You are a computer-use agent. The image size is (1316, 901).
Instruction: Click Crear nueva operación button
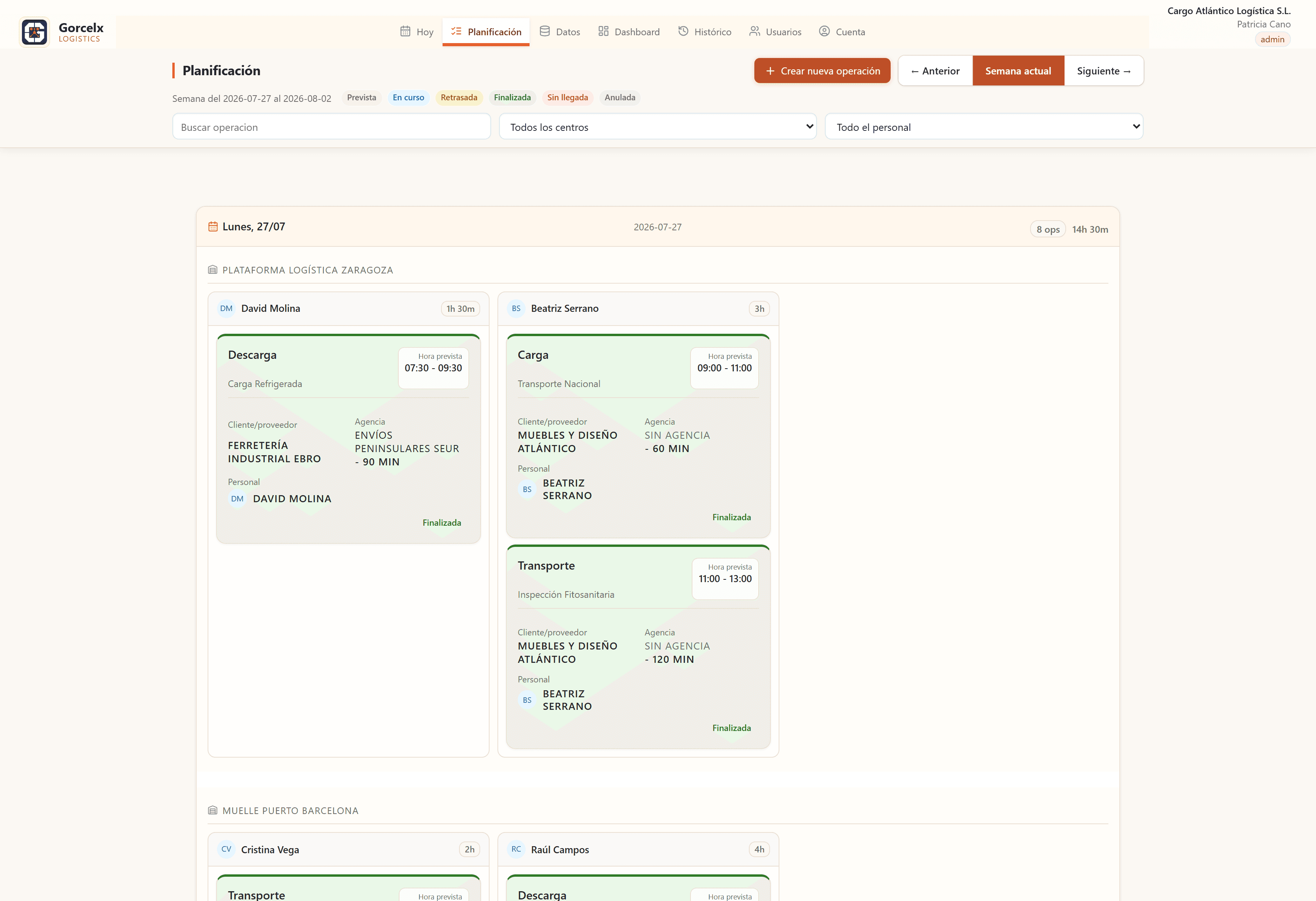(822, 71)
